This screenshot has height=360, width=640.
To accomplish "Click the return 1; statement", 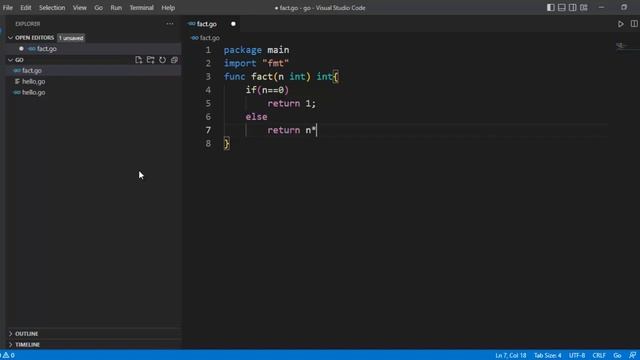I will [291, 103].
